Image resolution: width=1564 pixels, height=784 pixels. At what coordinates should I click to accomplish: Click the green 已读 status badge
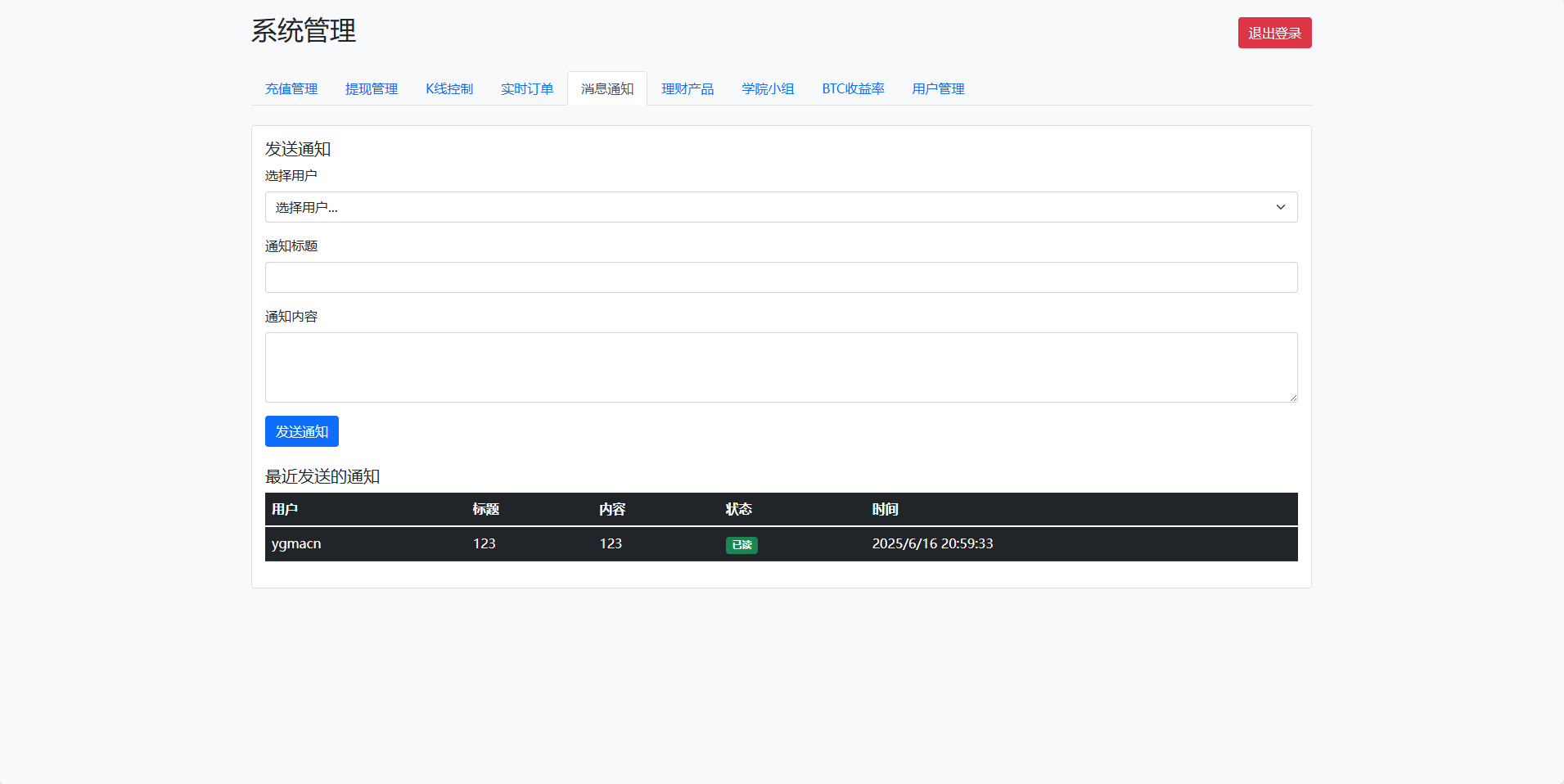point(741,545)
